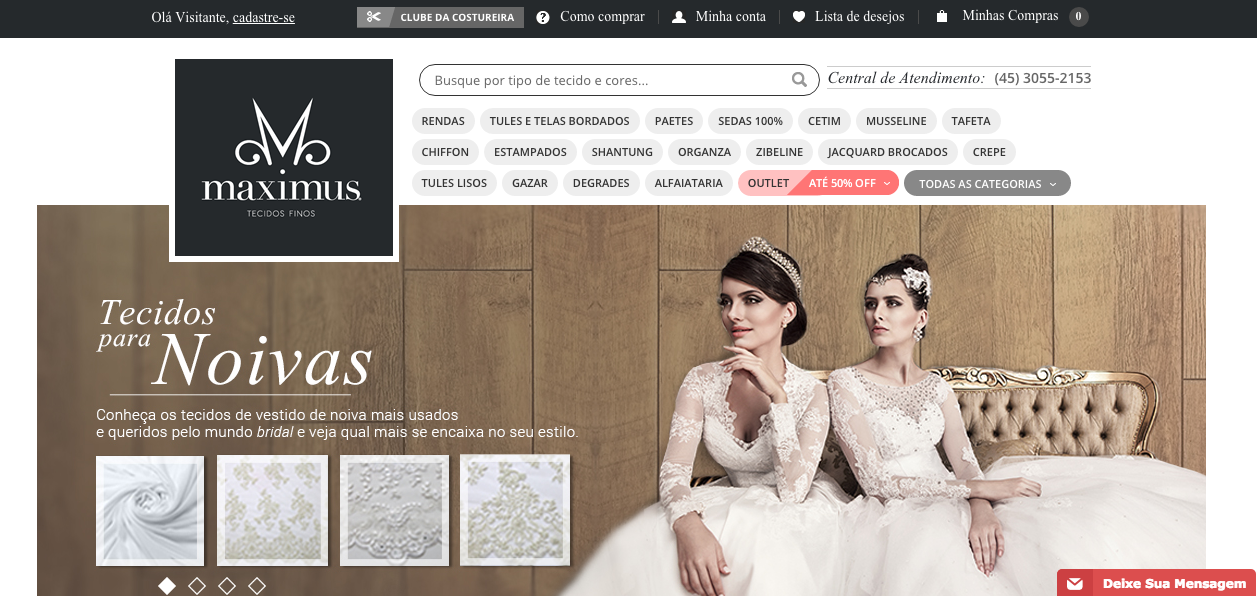Click the scissors Clube da Costureira icon
This screenshot has width=1257, height=596.
(373, 17)
